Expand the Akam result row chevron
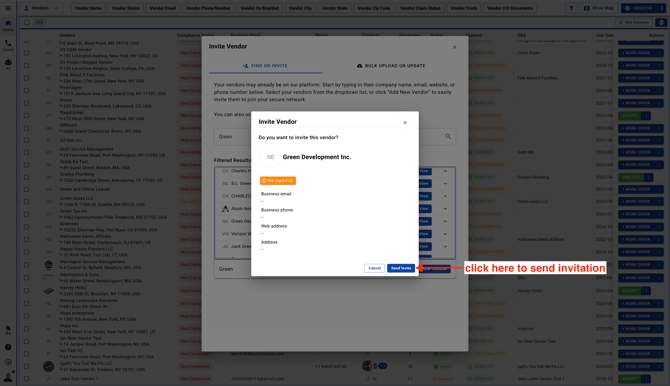 pyautogui.click(x=445, y=209)
